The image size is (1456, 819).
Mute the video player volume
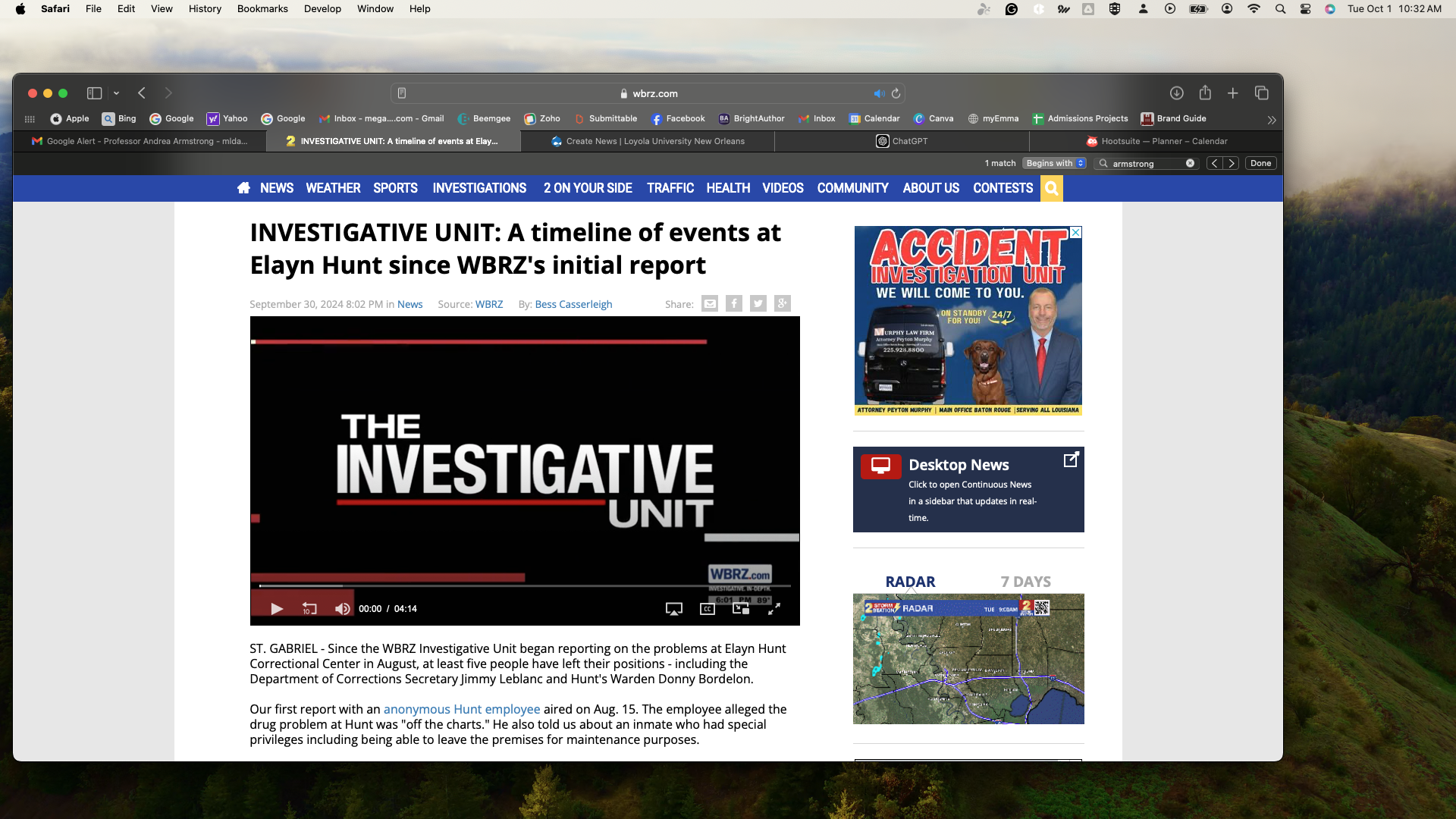coord(343,609)
